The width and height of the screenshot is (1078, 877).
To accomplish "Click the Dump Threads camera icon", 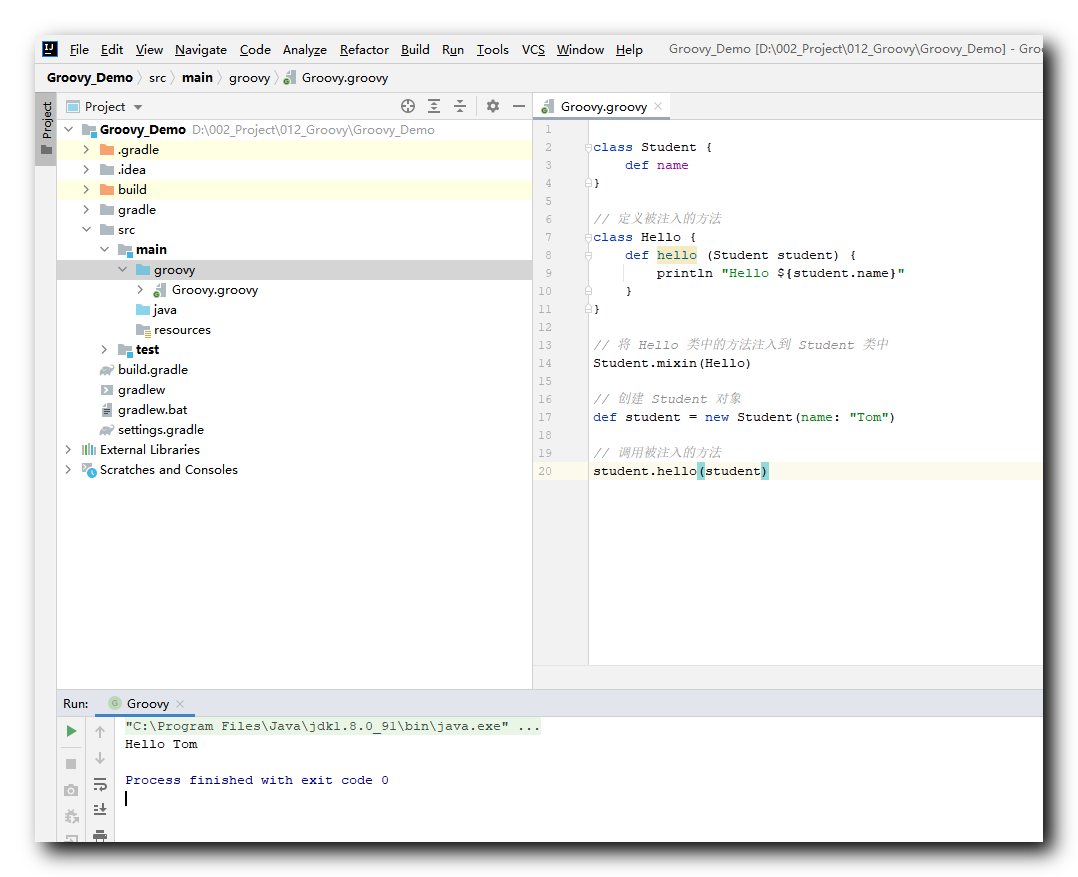I will (x=71, y=790).
